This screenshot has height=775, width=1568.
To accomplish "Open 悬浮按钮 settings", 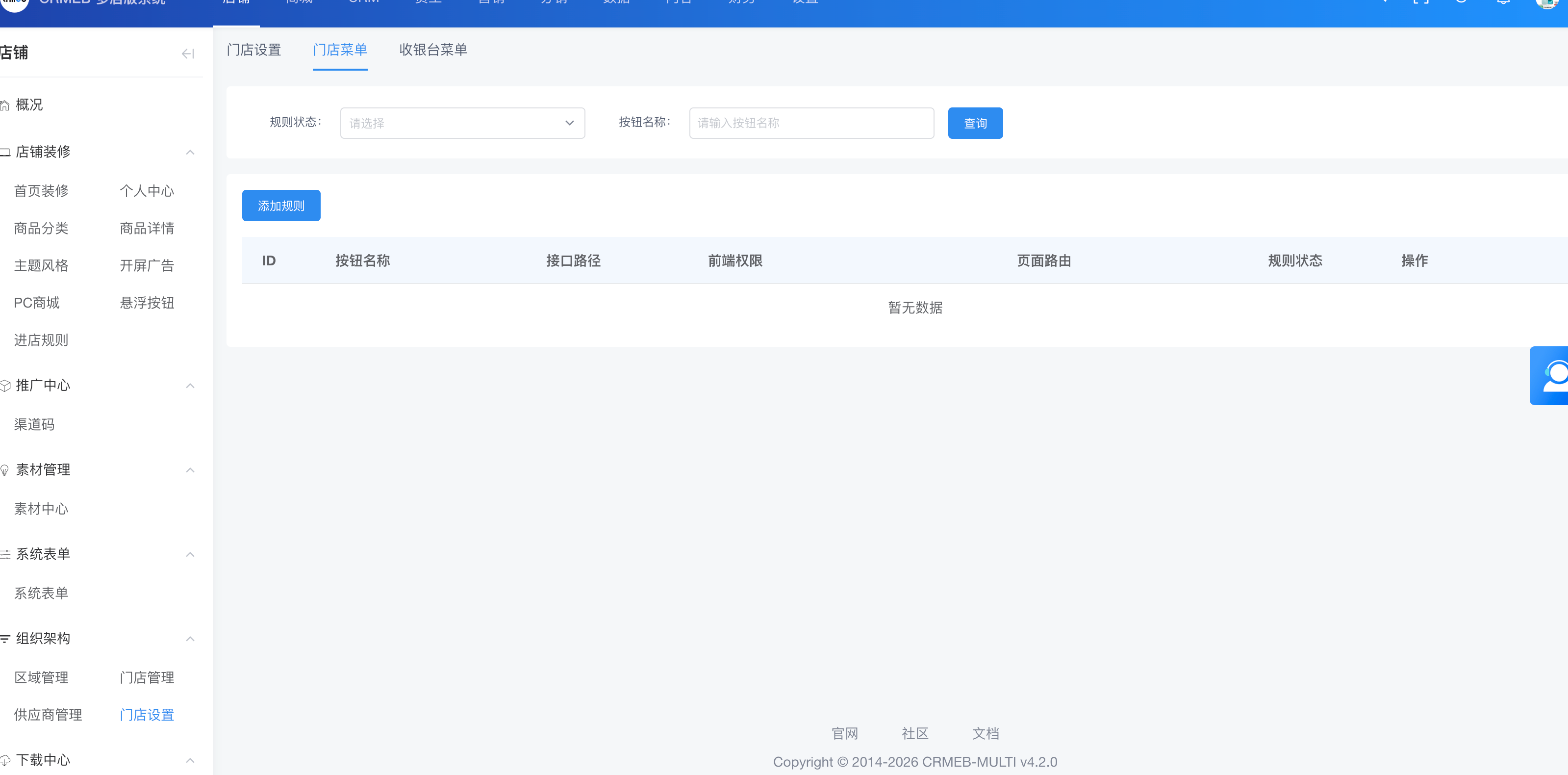I will pyautogui.click(x=147, y=303).
